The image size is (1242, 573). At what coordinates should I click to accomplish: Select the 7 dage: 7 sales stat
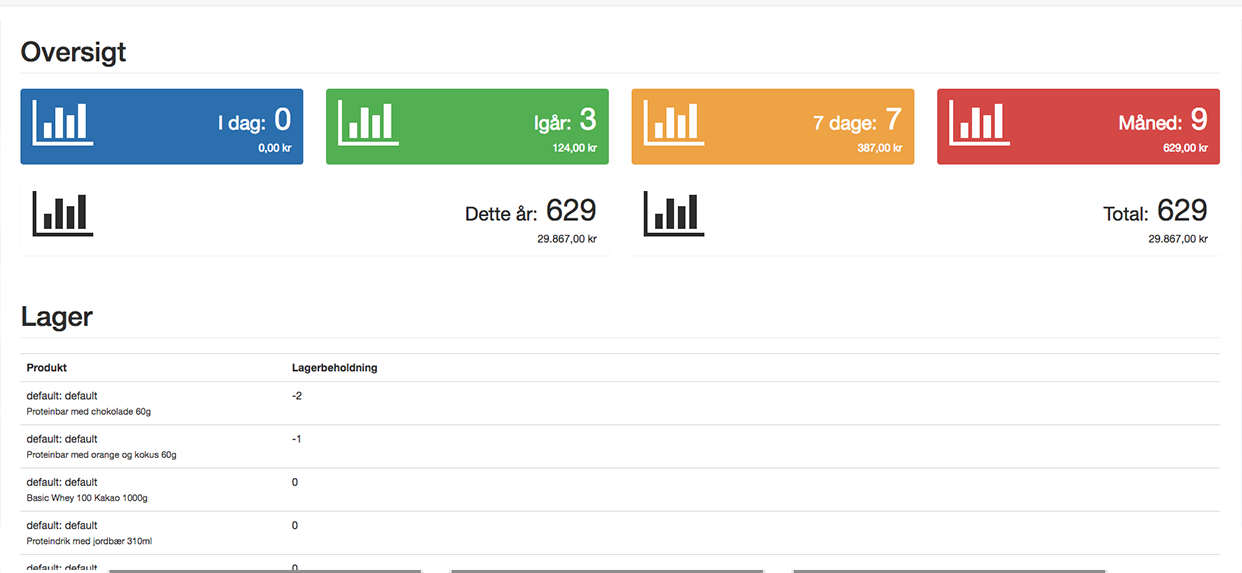(857, 122)
